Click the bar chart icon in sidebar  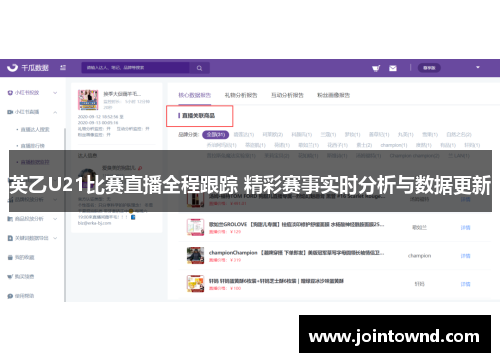10,219
